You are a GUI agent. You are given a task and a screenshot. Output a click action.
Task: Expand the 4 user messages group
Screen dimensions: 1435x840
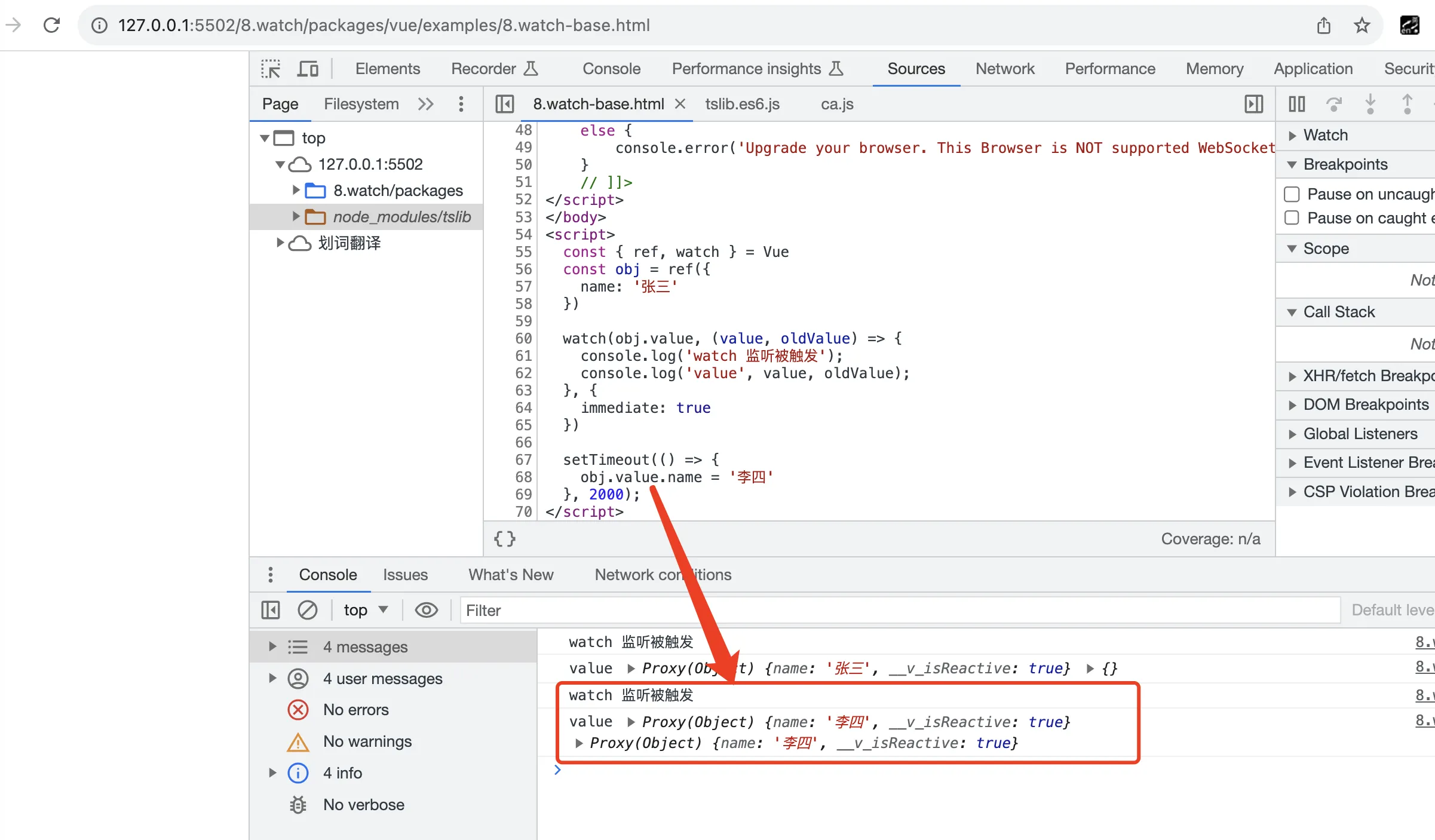point(272,678)
